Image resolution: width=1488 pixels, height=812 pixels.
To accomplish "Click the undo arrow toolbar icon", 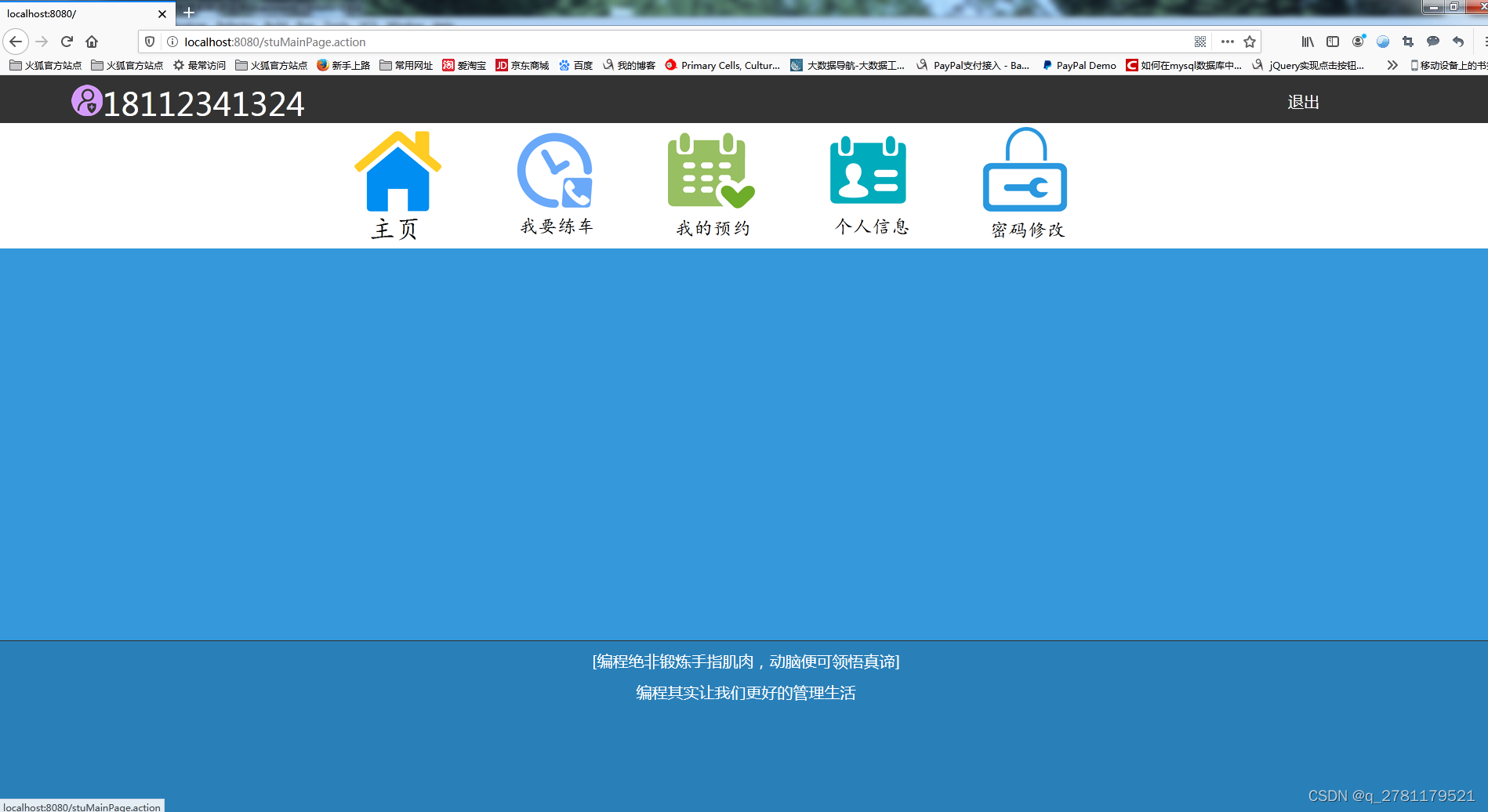I will 1458,42.
